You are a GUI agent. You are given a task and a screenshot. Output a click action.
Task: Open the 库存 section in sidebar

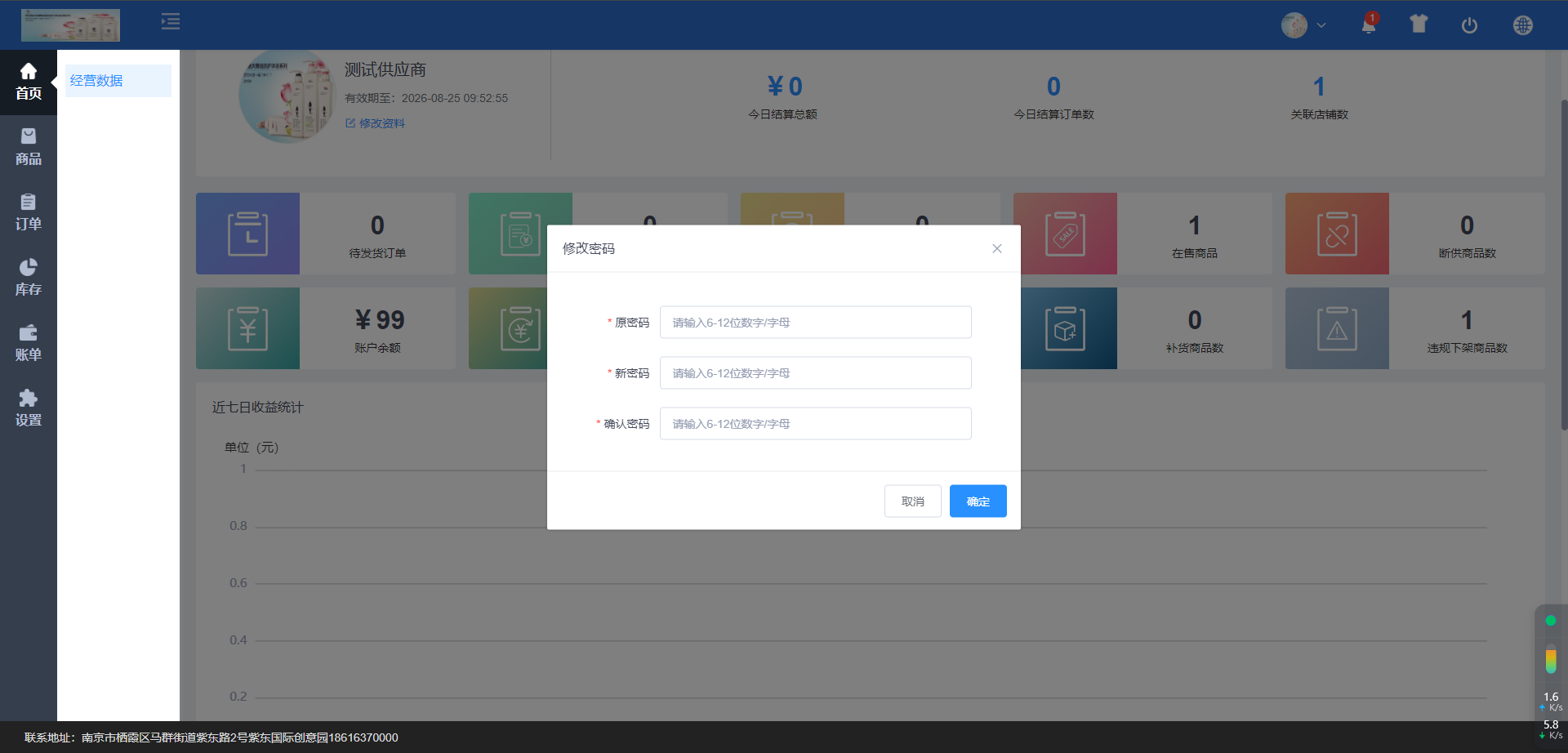(x=29, y=278)
